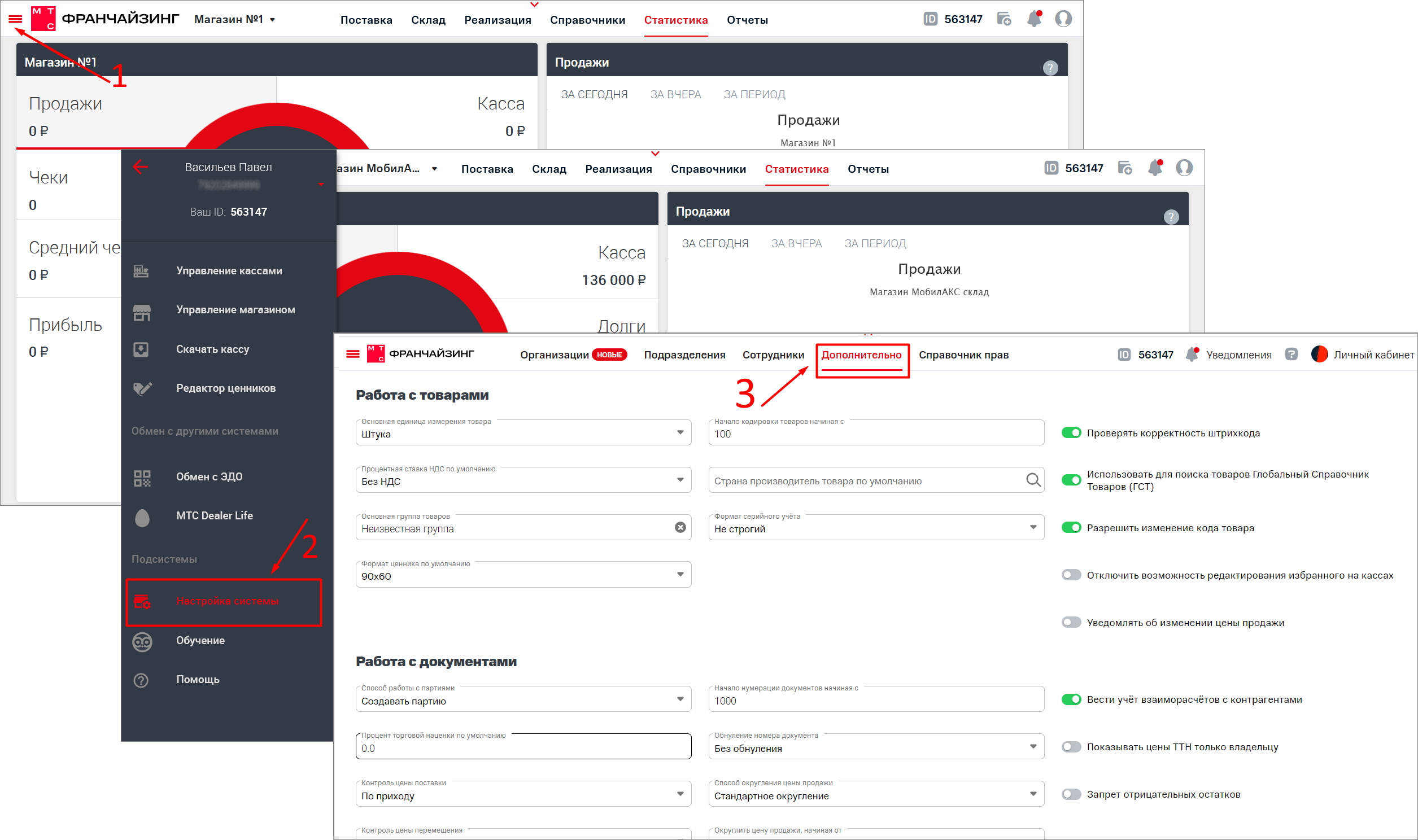Screen dimensions: 1418x840
Task: Enable Запрет отрицательных остатков
Action: pos(1071,794)
